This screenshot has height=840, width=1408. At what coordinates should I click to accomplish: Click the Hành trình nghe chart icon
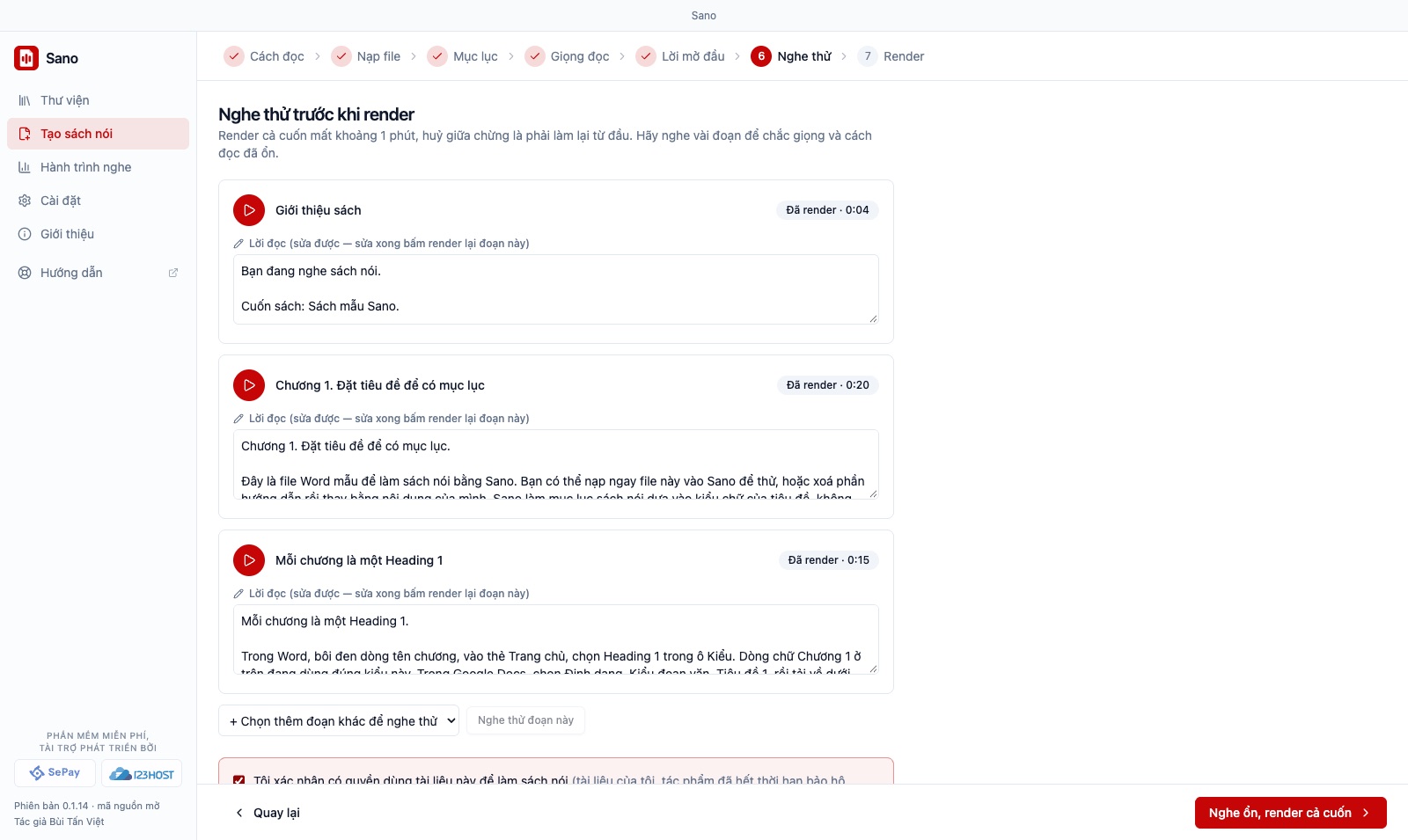pyautogui.click(x=25, y=167)
